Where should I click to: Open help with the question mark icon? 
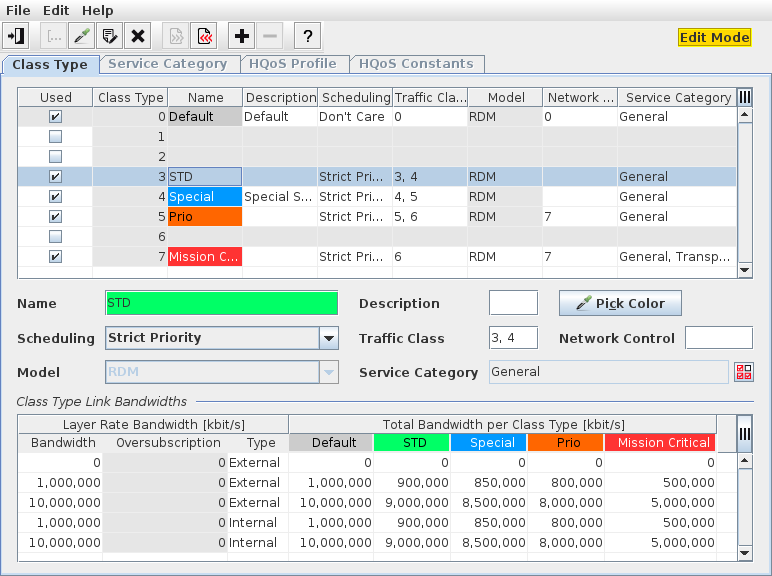(307, 37)
